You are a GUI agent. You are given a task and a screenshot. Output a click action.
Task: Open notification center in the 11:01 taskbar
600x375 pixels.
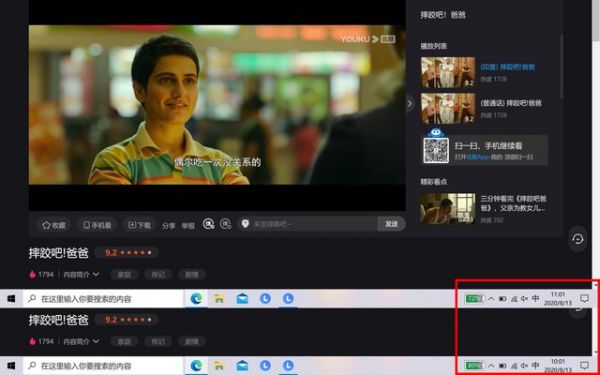(x=584, y=298)
